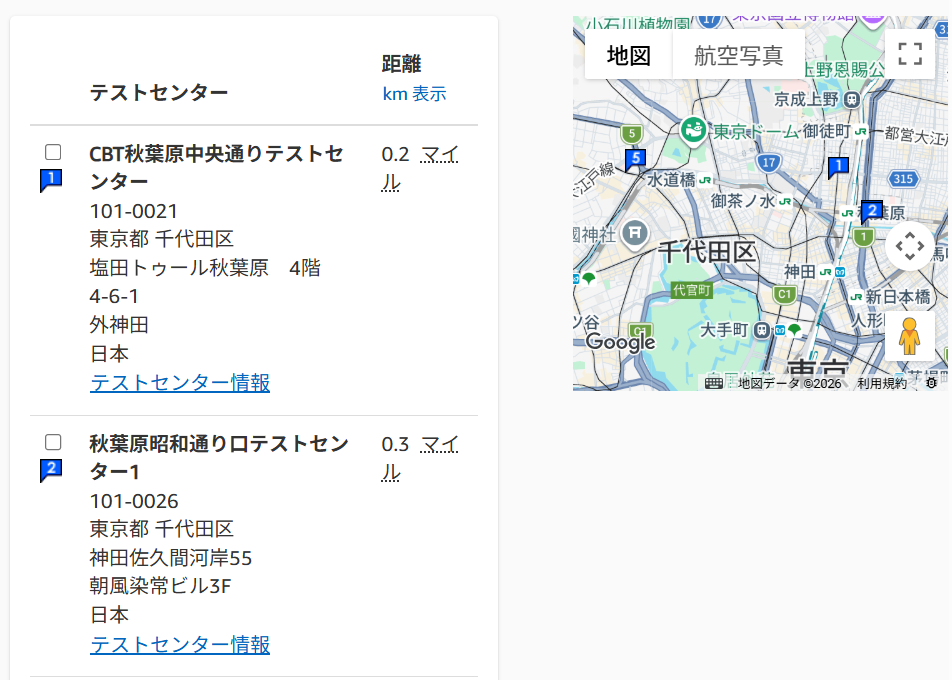The width and height of the screenshot is (952, 680).
Task: Click list marker 2 flag icon
Action: click(x=51, y=471)
